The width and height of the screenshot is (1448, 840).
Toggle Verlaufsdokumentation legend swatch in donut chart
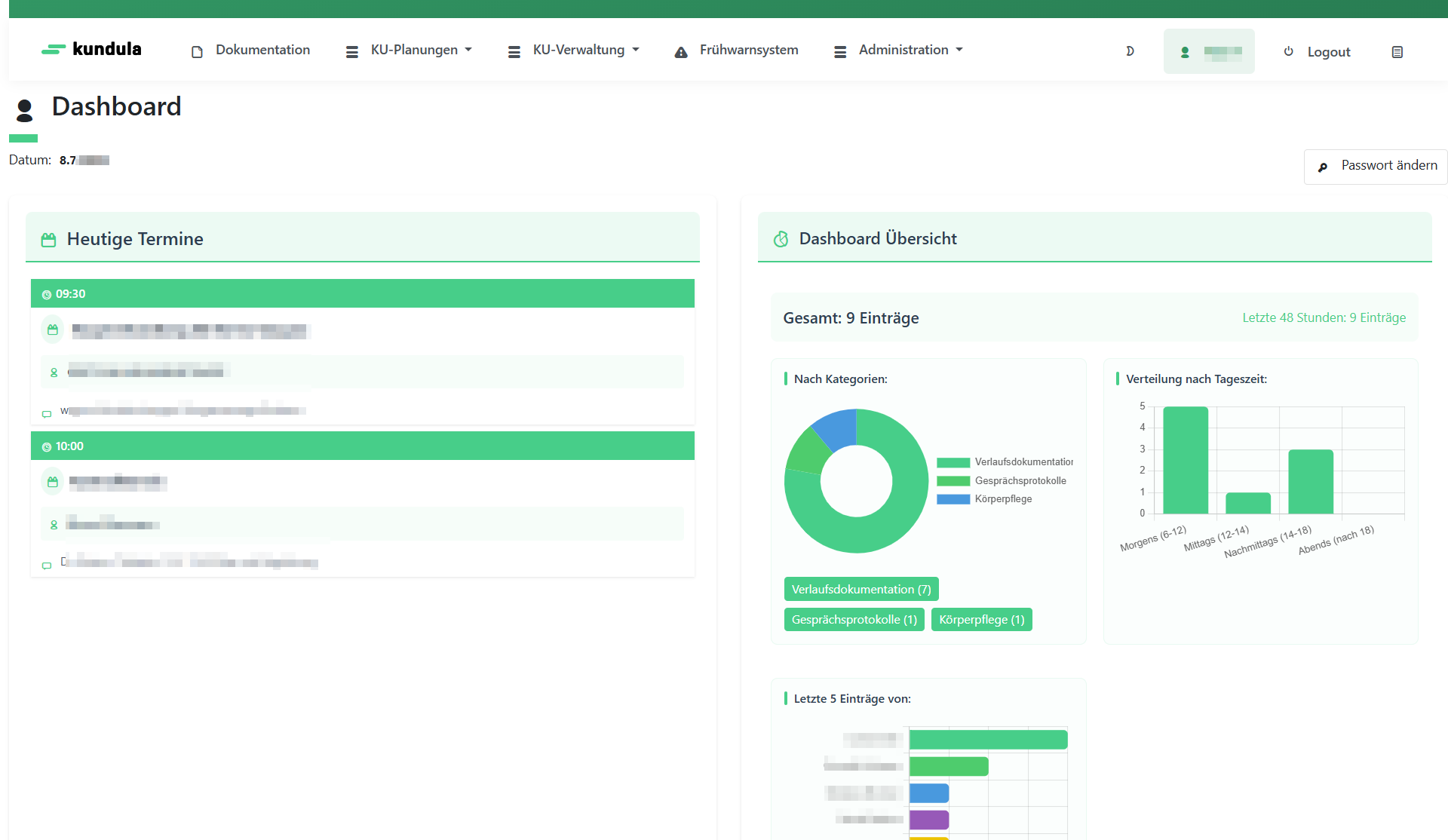(953, 462)
